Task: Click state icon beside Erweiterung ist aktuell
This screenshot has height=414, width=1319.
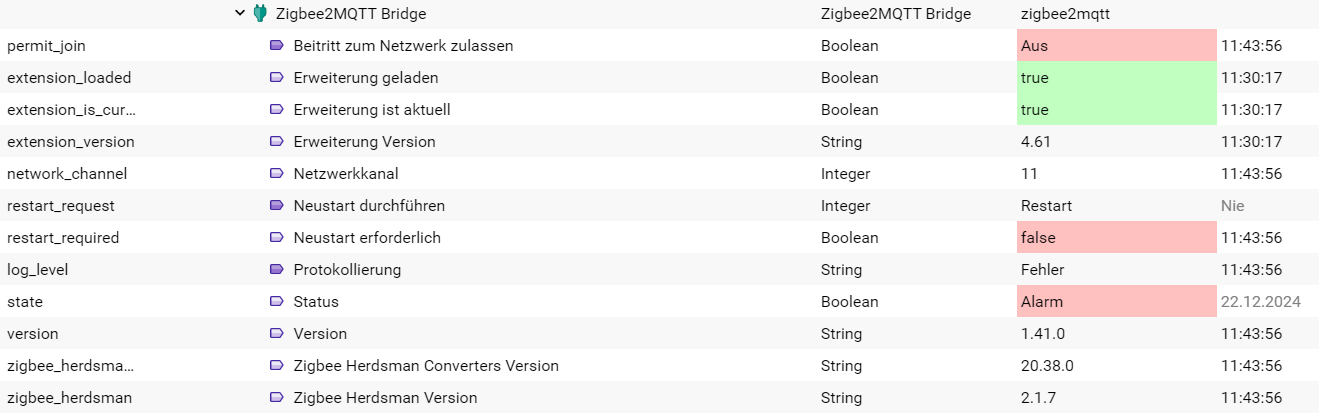Action: 277,110
